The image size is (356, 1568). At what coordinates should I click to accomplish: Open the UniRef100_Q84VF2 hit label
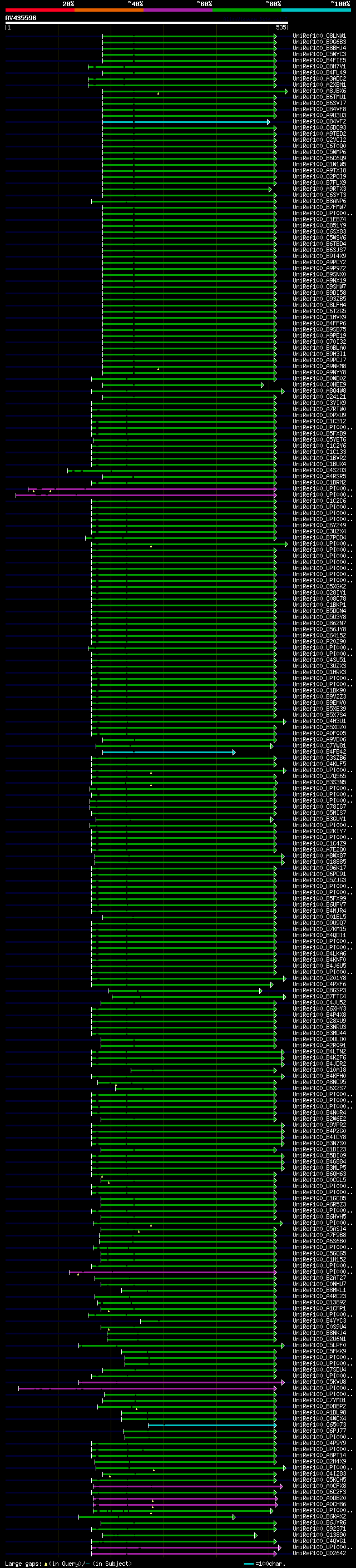(x=319, y=122)
